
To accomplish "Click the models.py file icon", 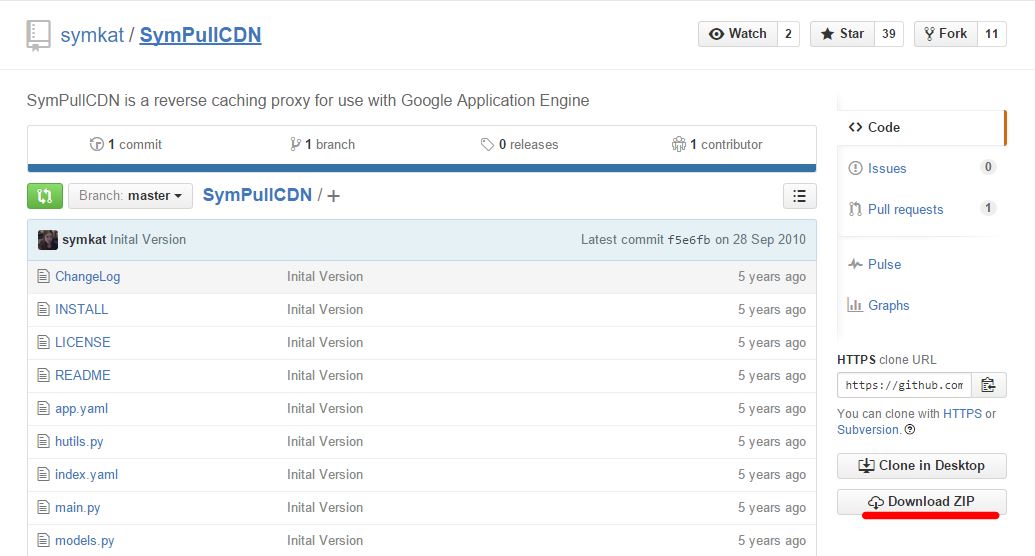I will tap(44, 541).
